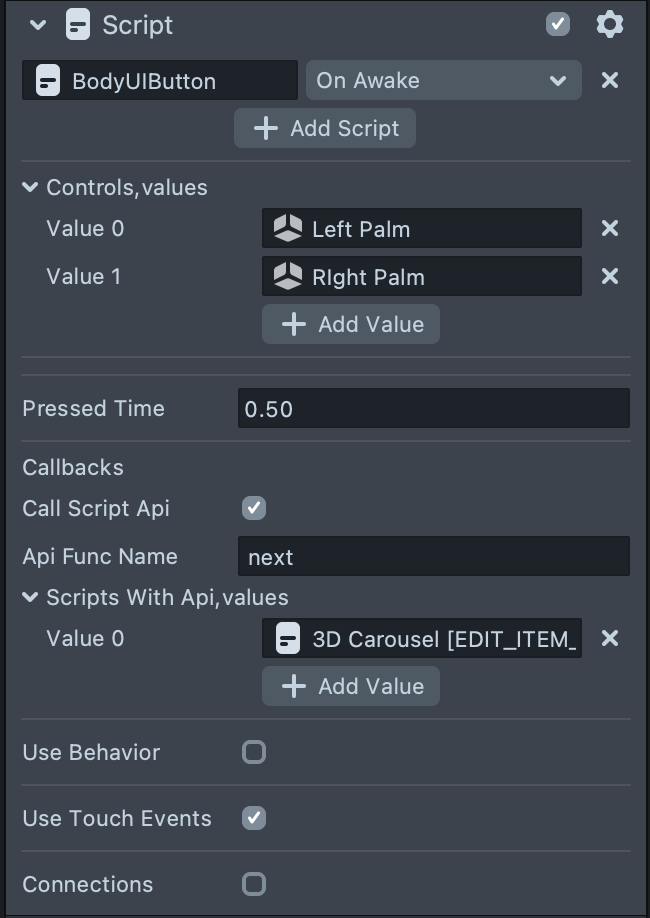The height and width of the screenshot is (918, 650).
Task: Click the Left Palm scene object icon
Action: tap(288, 229)
